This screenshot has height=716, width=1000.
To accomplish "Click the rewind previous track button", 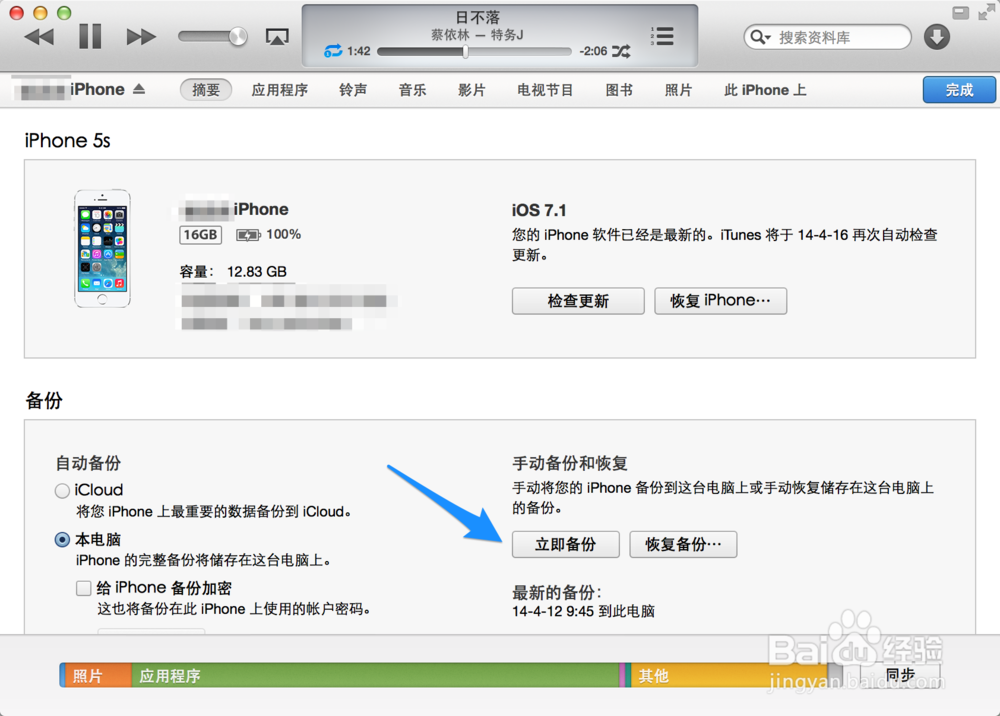I will [x=39, y=37].
